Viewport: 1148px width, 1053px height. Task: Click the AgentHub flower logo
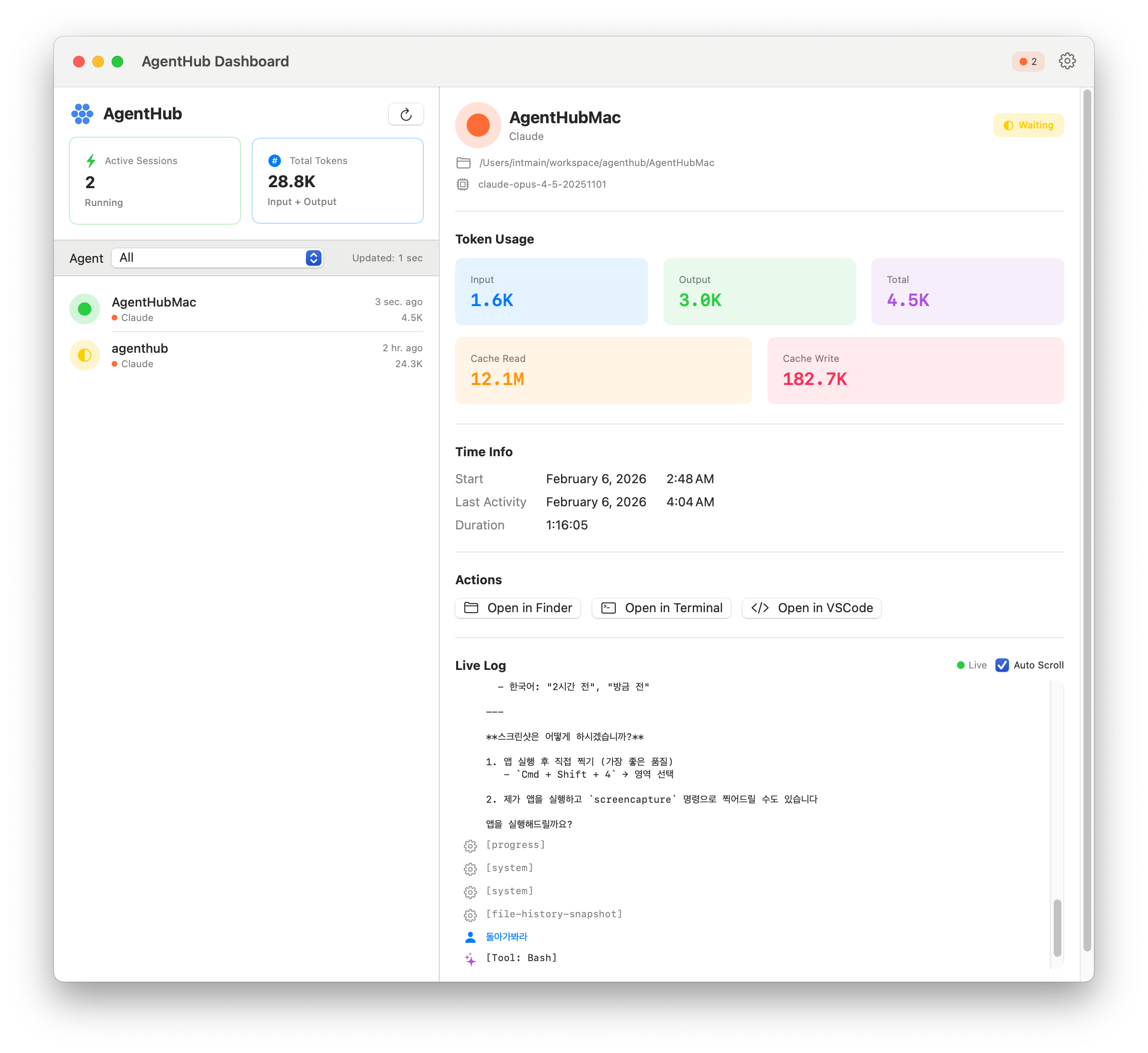tap(82, 114)
